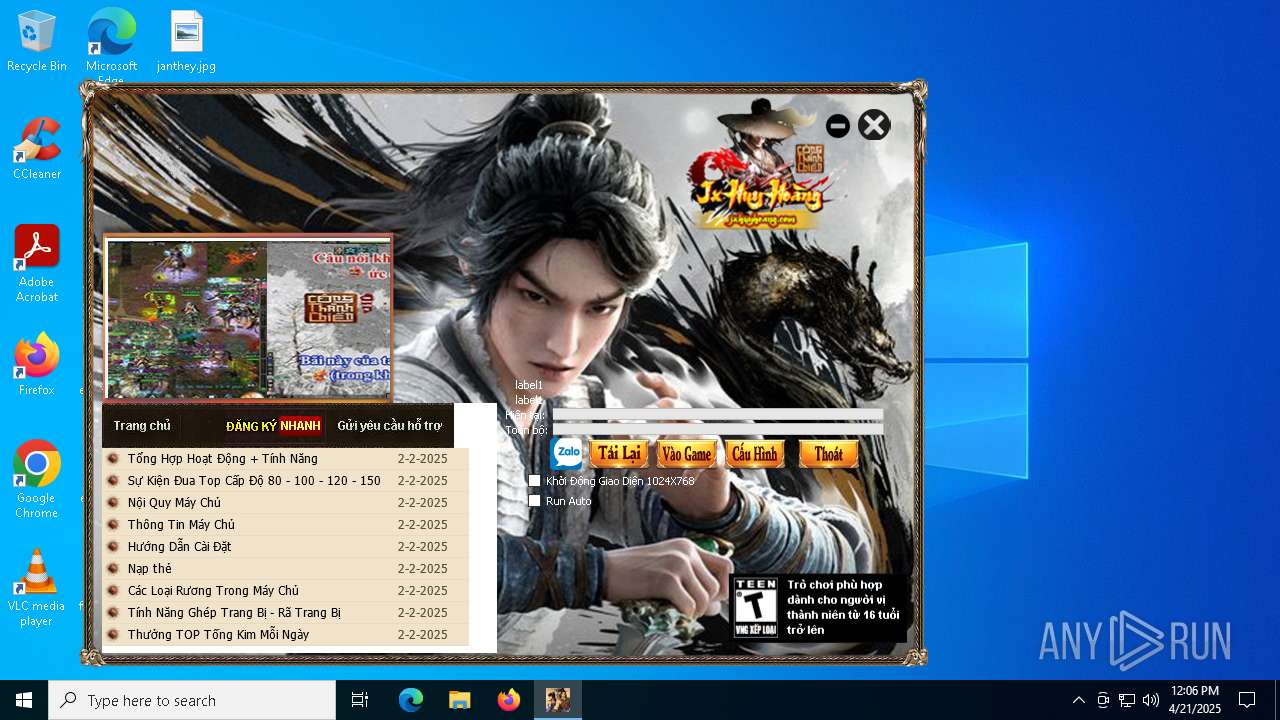This screenshot has width=1280, height=720.
Task: Open the notification center icon
Action: (x=1247, y=700)
